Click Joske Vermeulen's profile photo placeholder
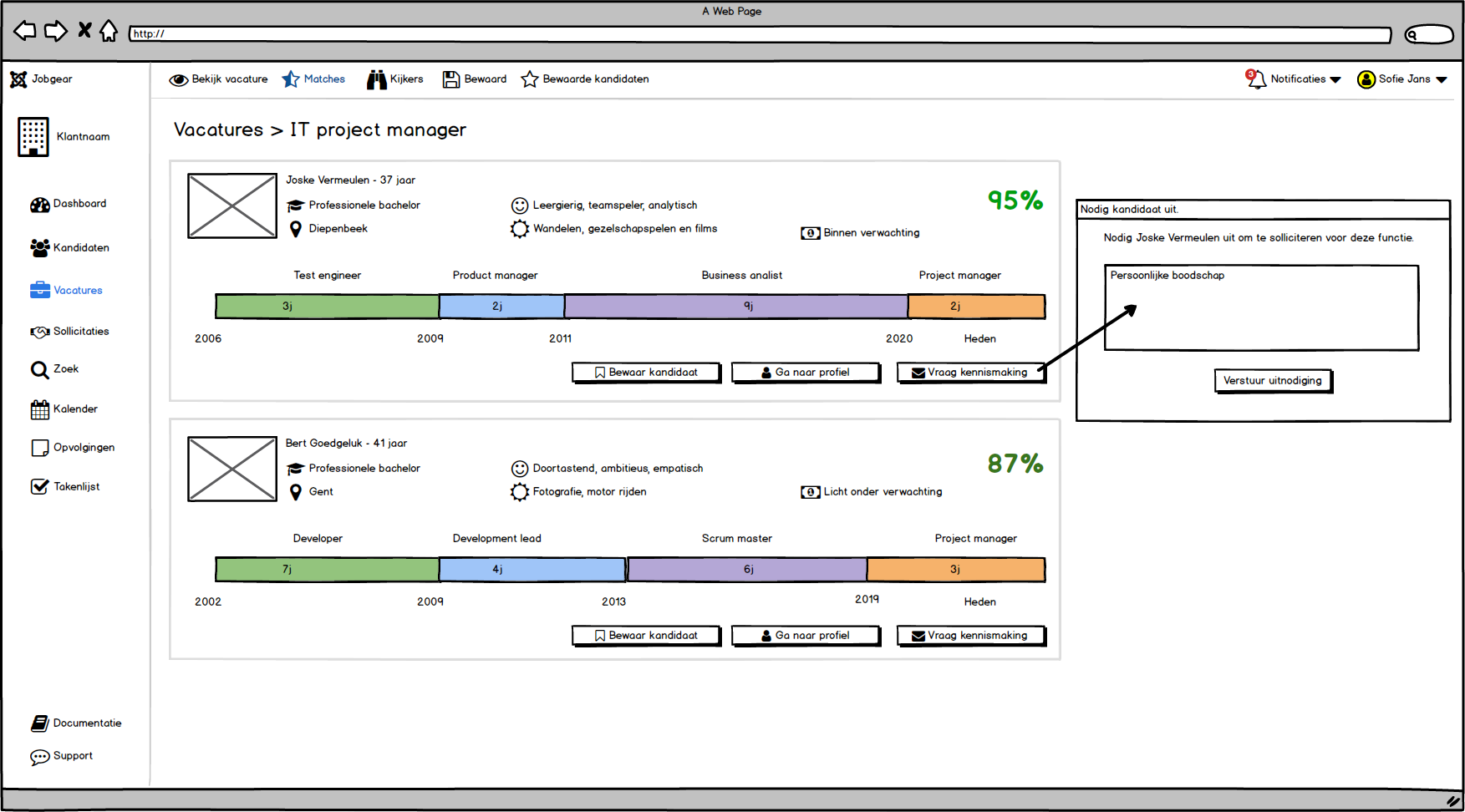1465x812 pixels. [x=232, y=206]
